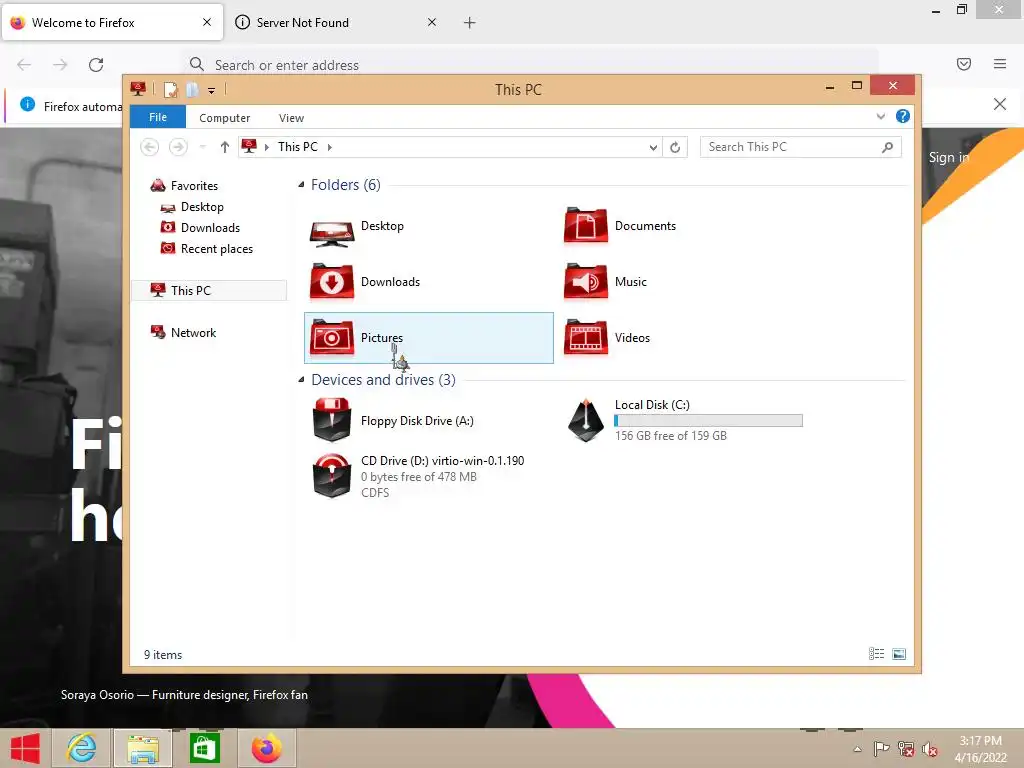Dismiss the Firefox notification bar
Screen dimensions: 1024x768
(1000, 104)
